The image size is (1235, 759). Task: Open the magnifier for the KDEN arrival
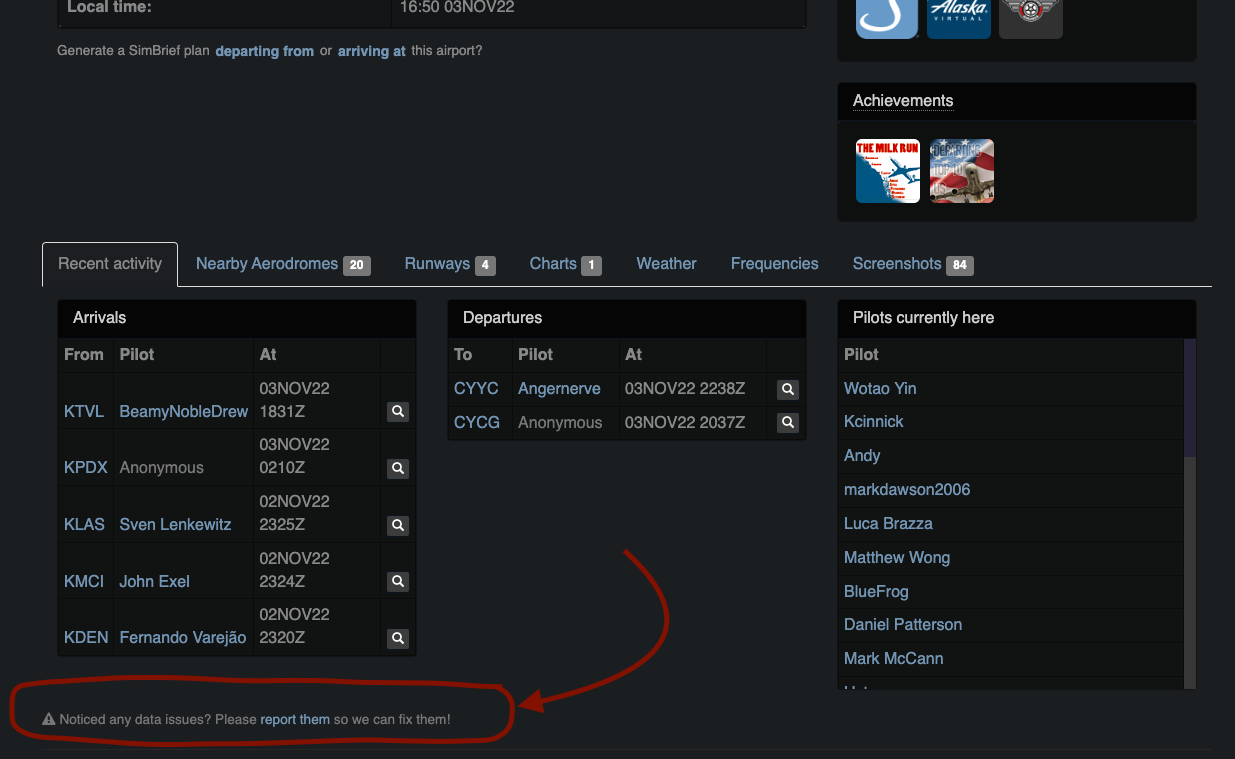tap(397, 638)
